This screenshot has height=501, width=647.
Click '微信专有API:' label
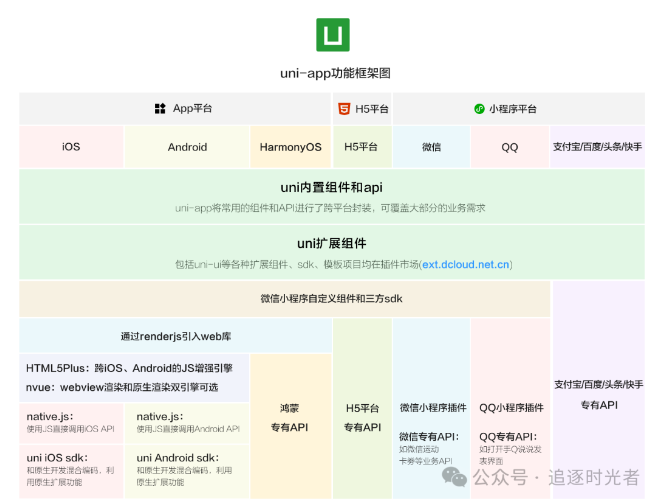(429, 437)
